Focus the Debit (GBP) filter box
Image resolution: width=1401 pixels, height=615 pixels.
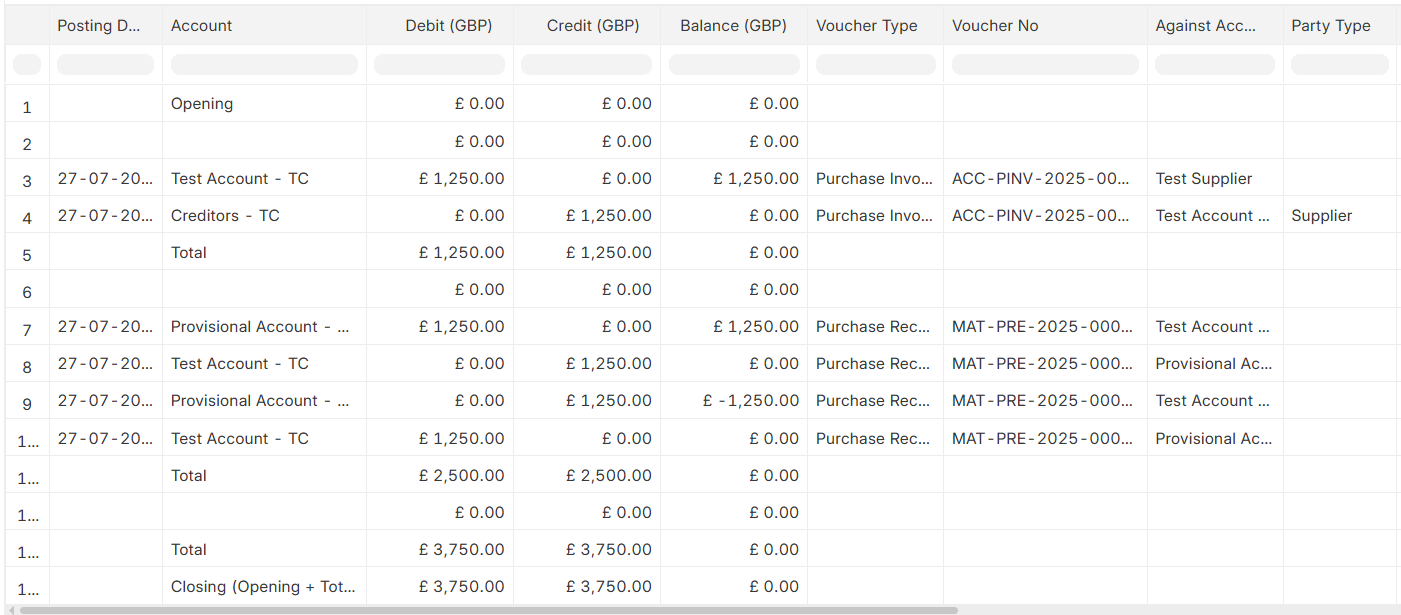pyautogui.click(x=439, y=65)
